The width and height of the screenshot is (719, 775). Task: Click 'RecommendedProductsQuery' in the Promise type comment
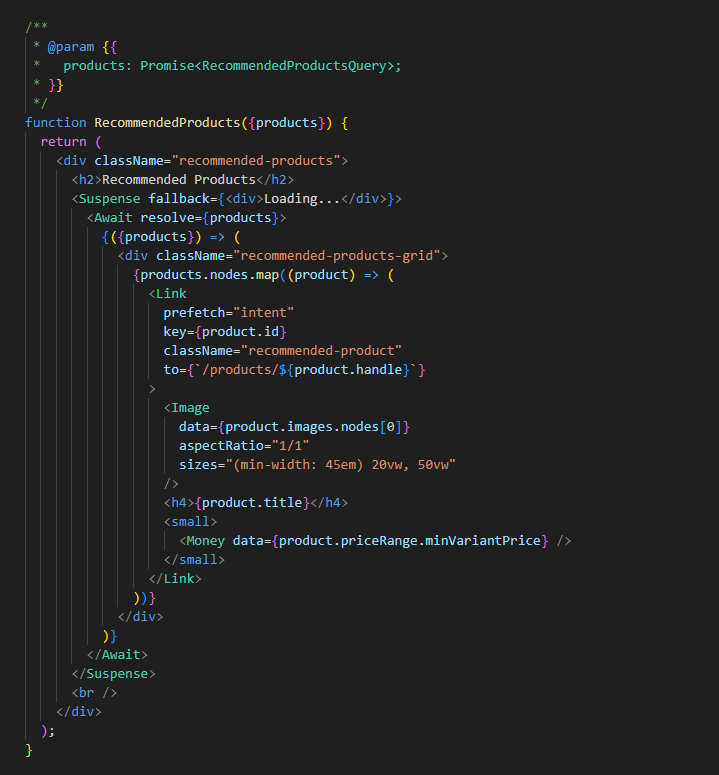point(294,66)
